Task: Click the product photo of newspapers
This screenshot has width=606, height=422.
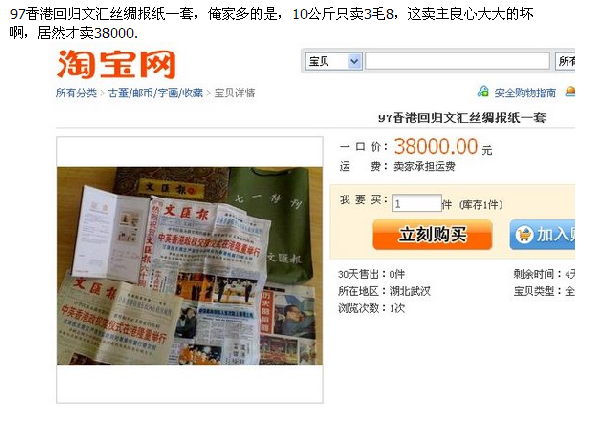Action: [x=190, y=266]
